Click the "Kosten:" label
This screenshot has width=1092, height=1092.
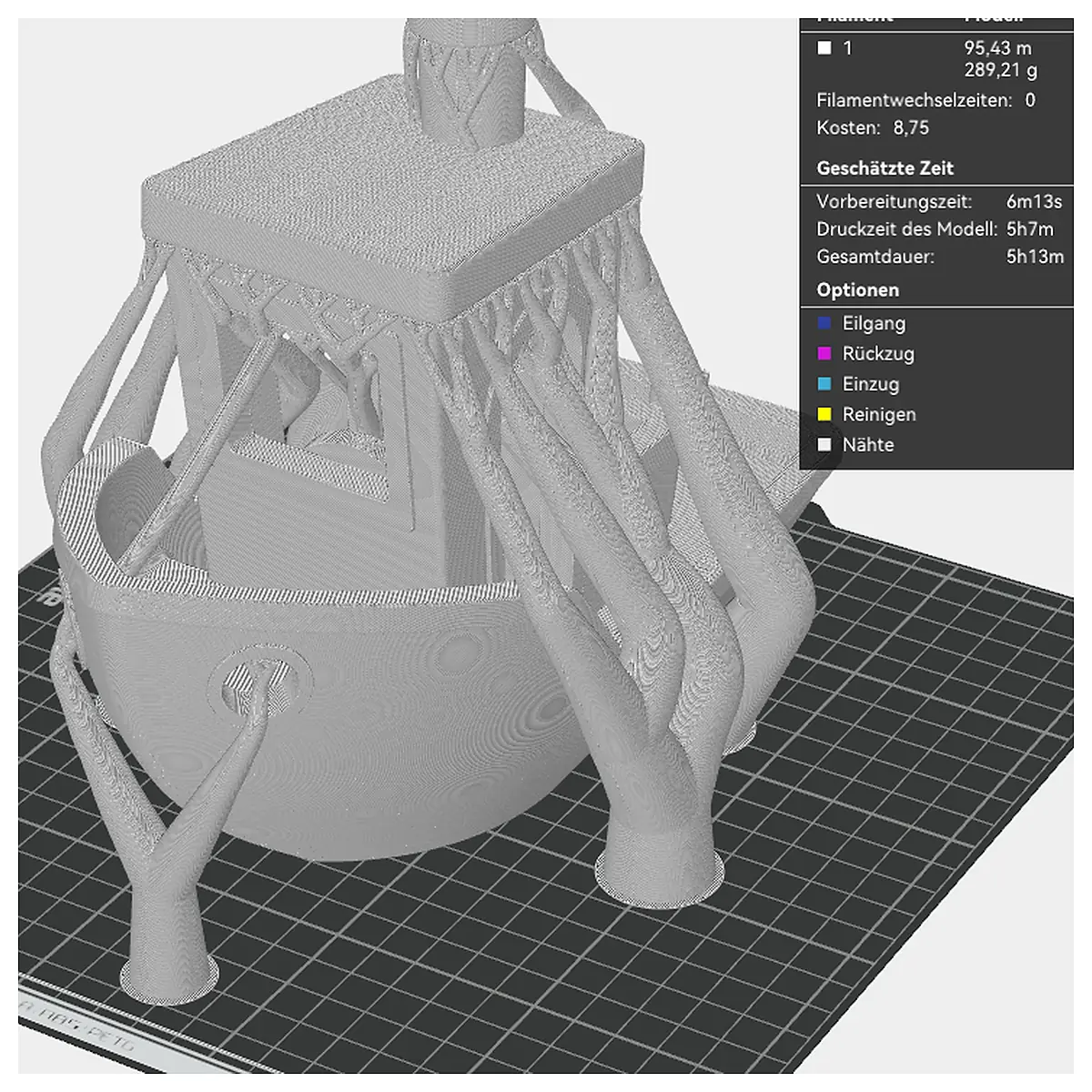click(x=848, y=128)
